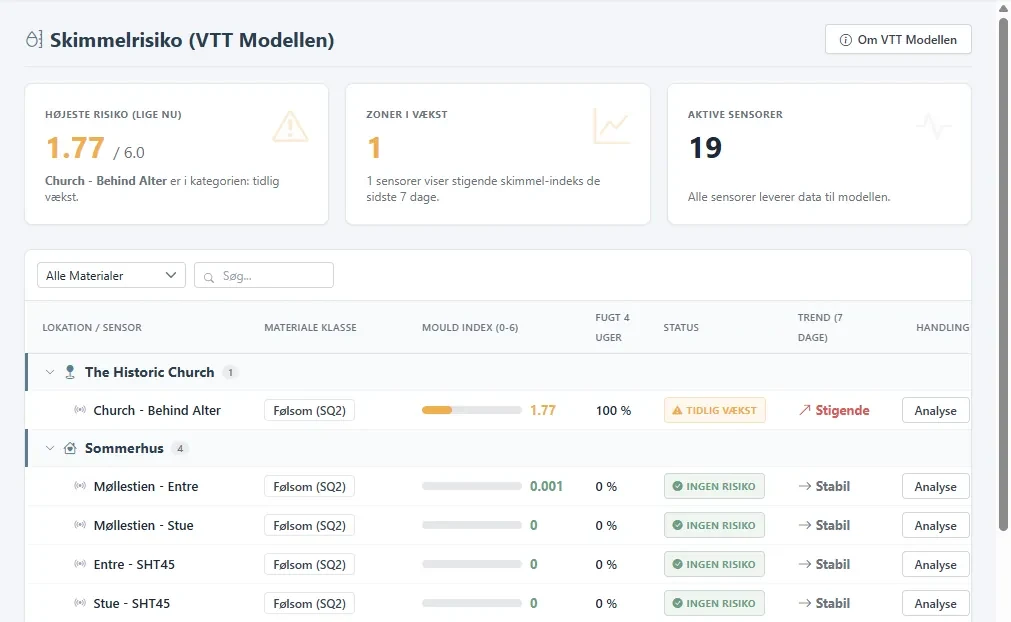Click the mould droplet icon beside the page title
The width and height of the screenshot is (1011, 622).
(34, 39)
